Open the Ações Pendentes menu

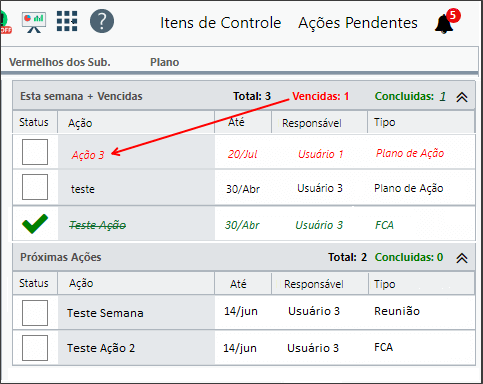click(x=358, y=23)
